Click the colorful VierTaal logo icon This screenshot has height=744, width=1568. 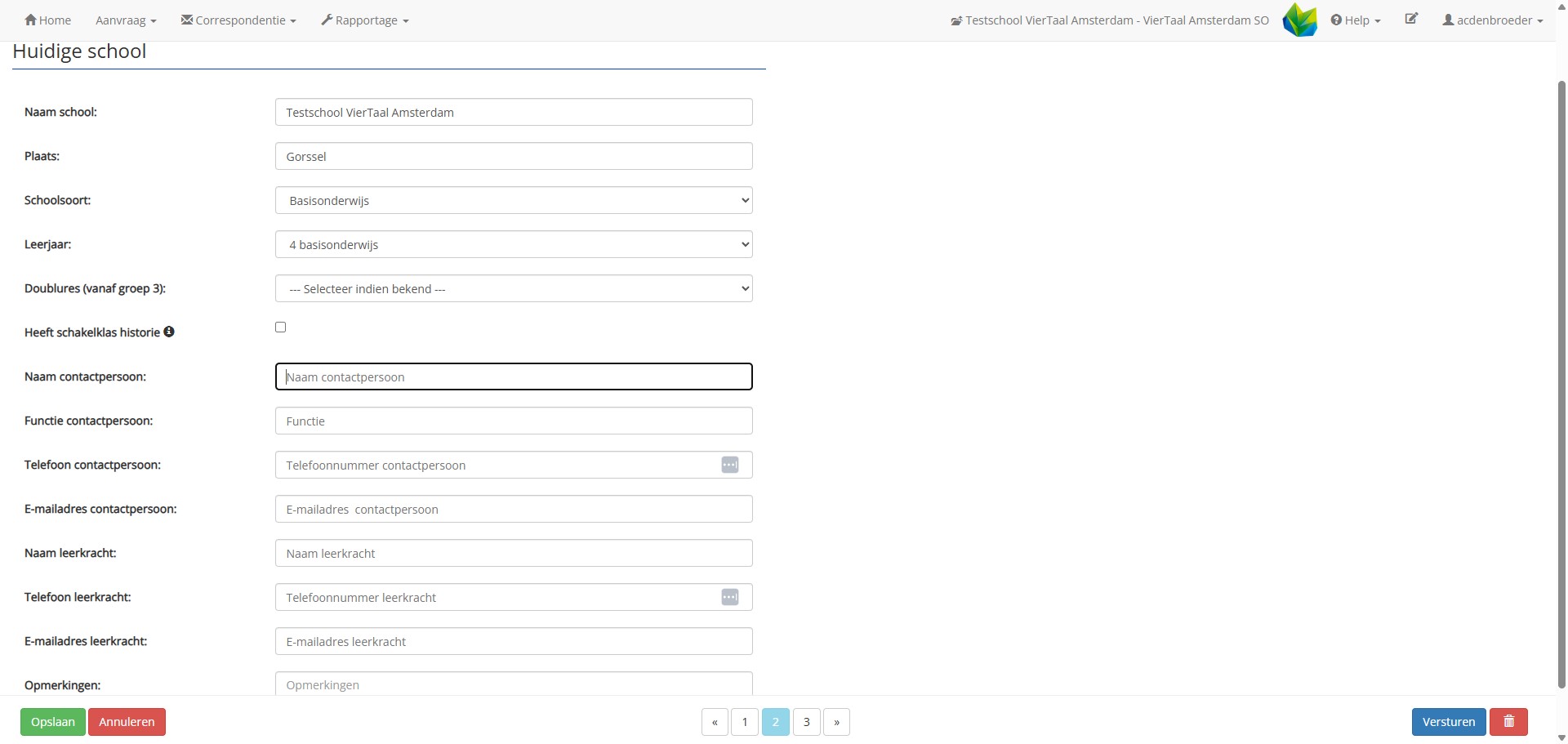point(1300,20)
